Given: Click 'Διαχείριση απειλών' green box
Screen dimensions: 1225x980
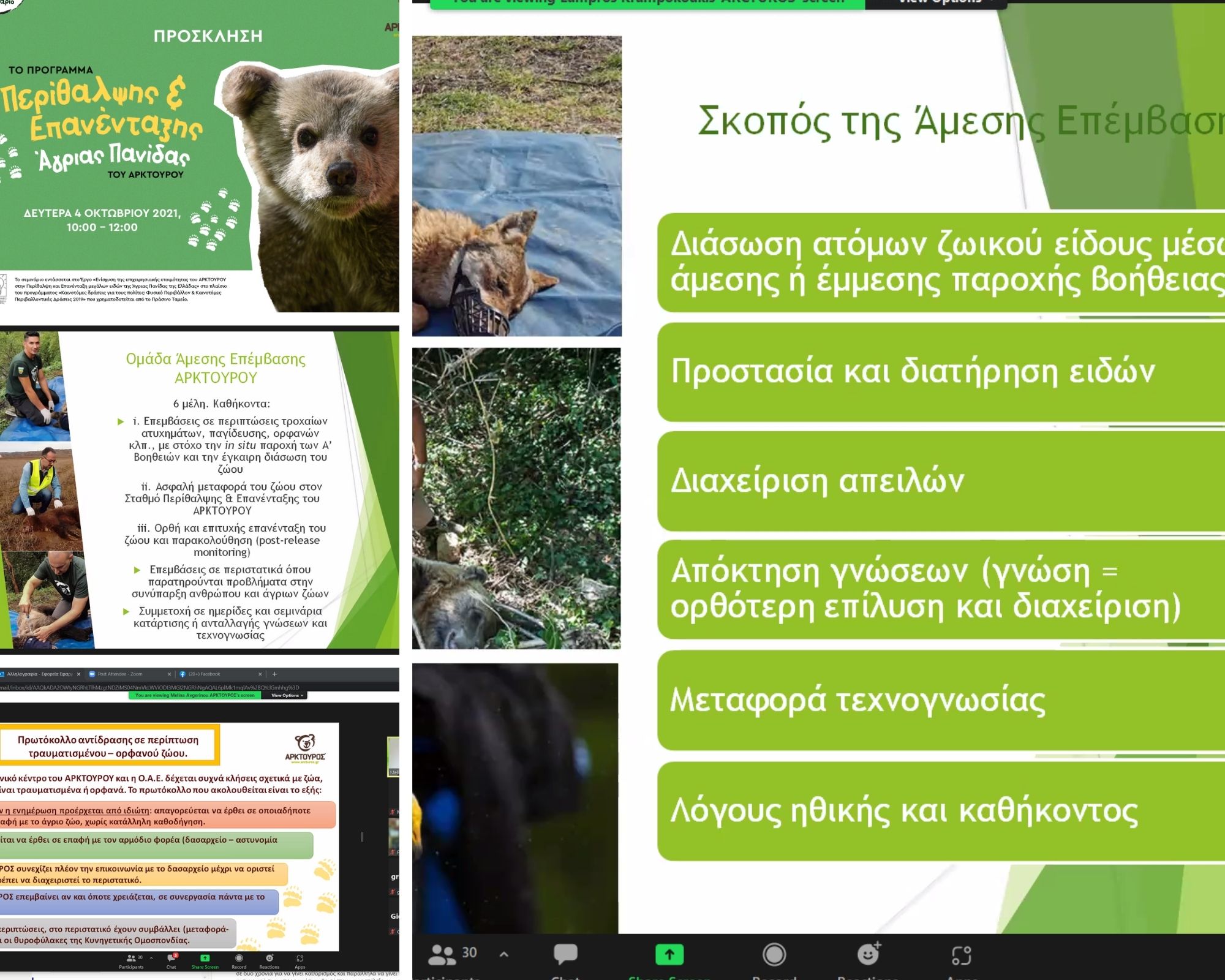Looking at the screenshot, I should pos(941,481).
